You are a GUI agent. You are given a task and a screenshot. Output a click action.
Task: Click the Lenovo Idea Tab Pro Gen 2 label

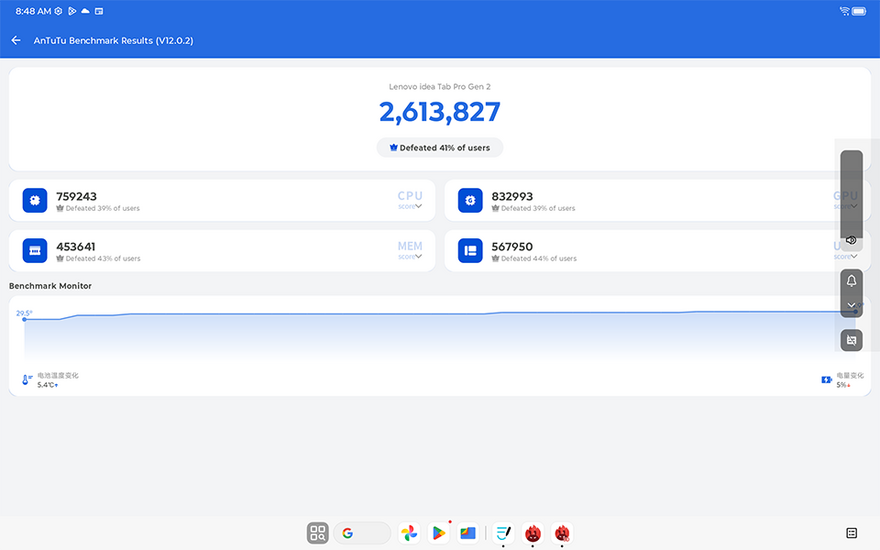(440, 86)
